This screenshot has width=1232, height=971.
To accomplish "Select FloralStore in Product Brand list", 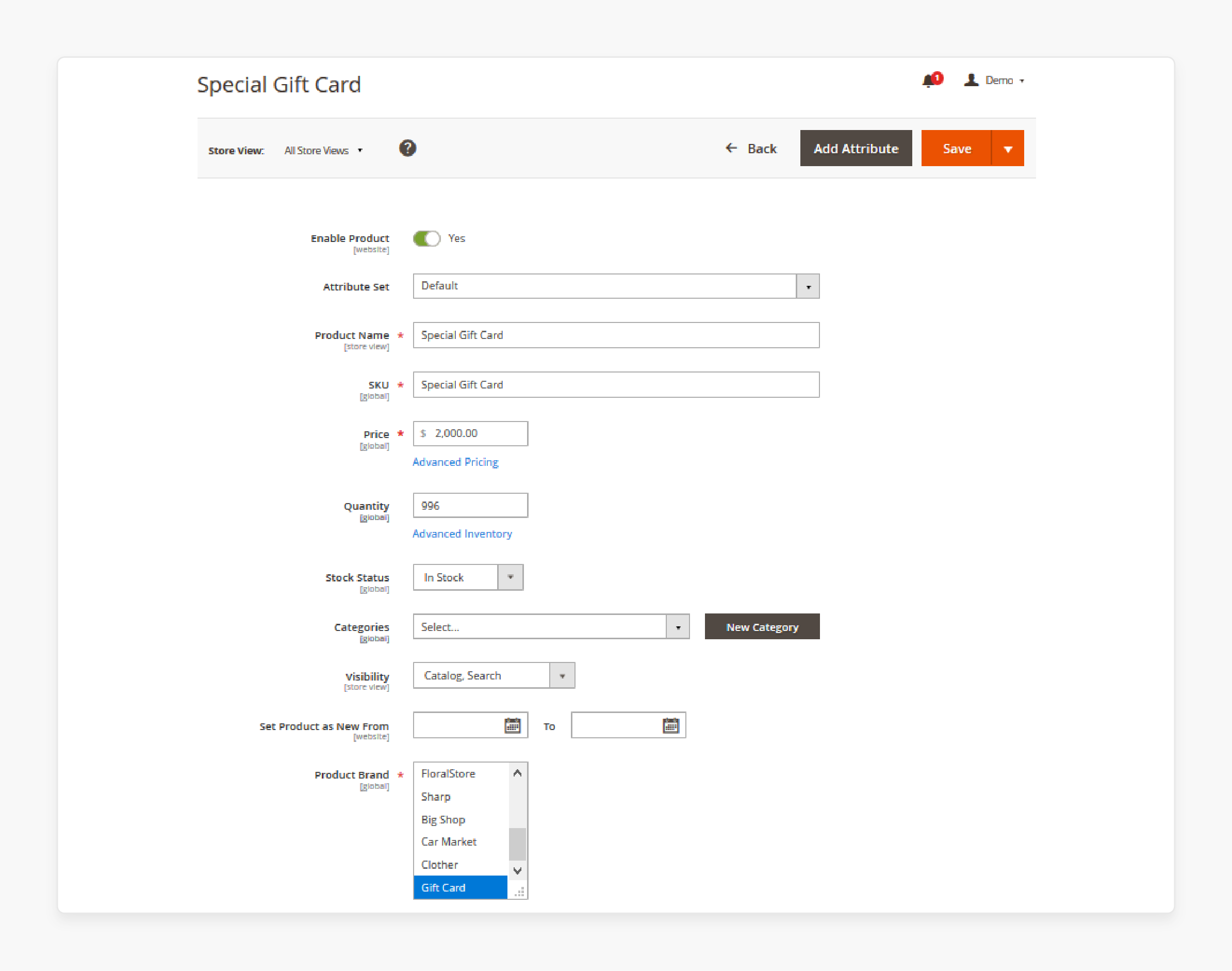I will pyautogui.click(x=461, y=774).
